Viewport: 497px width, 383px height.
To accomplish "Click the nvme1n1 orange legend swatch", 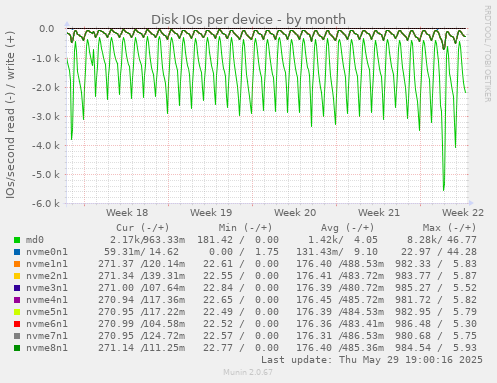I will [17, 264].
